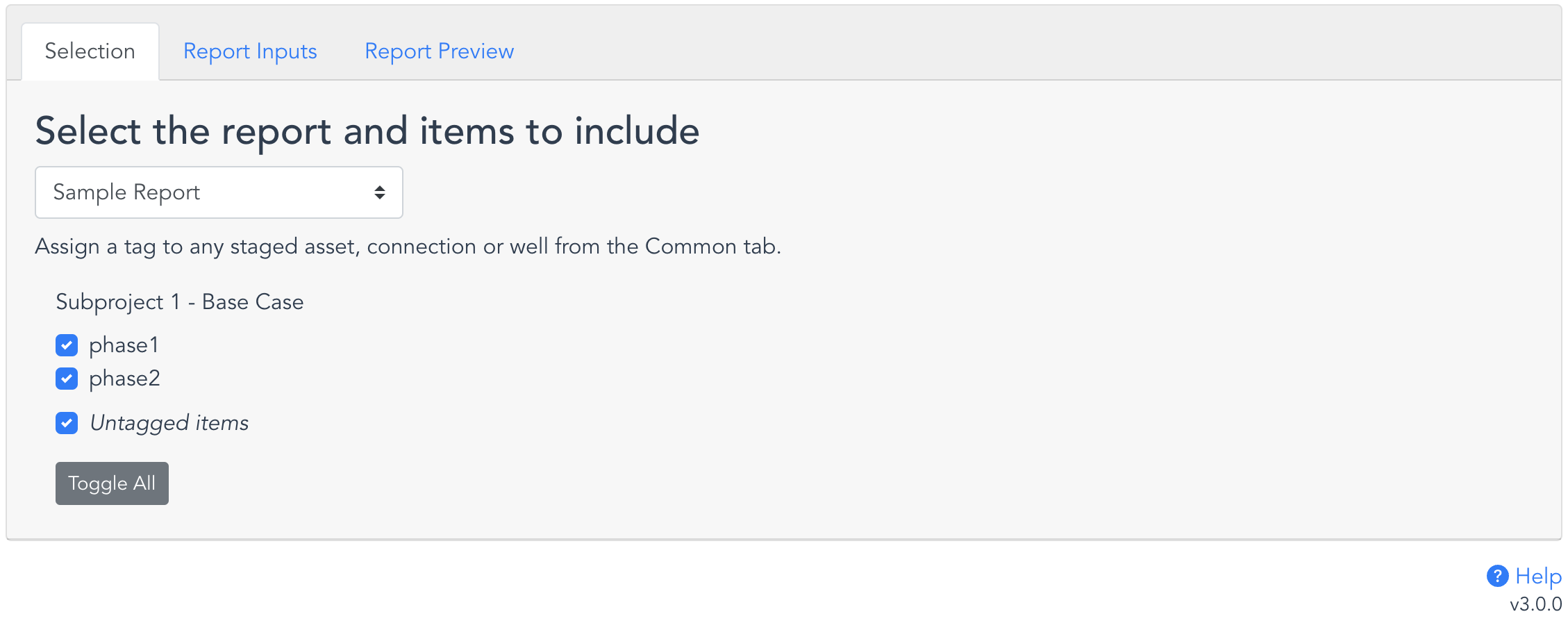Click the Assign a tag instruction text

tap(408, 247)
